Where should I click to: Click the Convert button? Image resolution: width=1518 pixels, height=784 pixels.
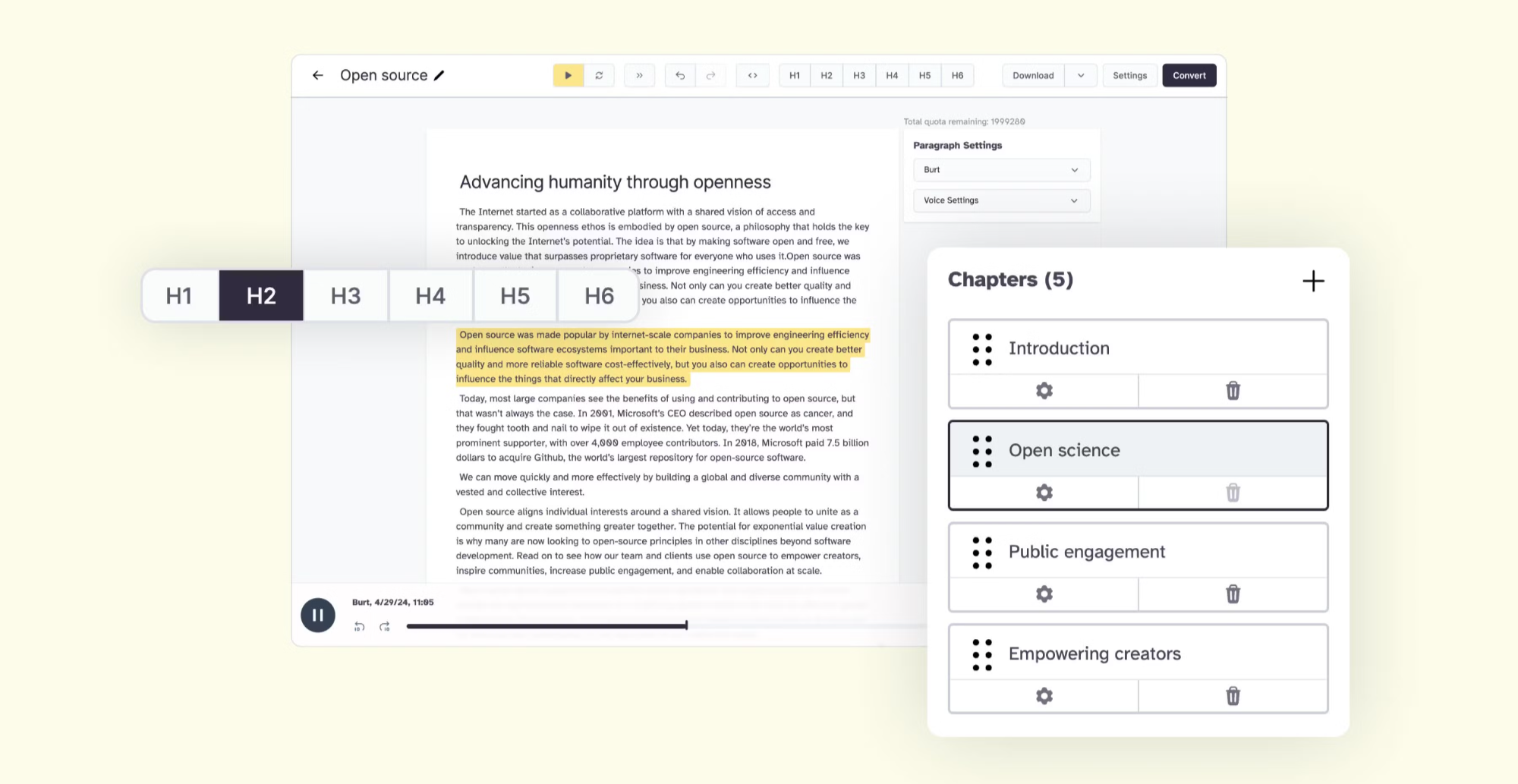tap(1189, 75)
